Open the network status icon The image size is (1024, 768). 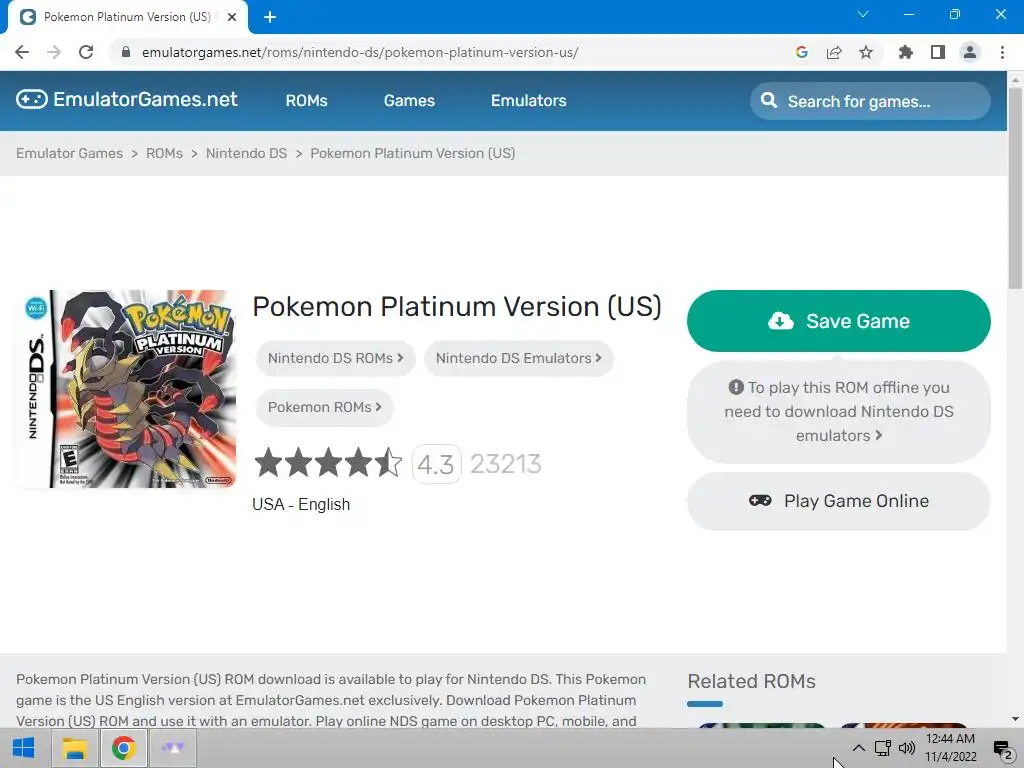(883, 748)
